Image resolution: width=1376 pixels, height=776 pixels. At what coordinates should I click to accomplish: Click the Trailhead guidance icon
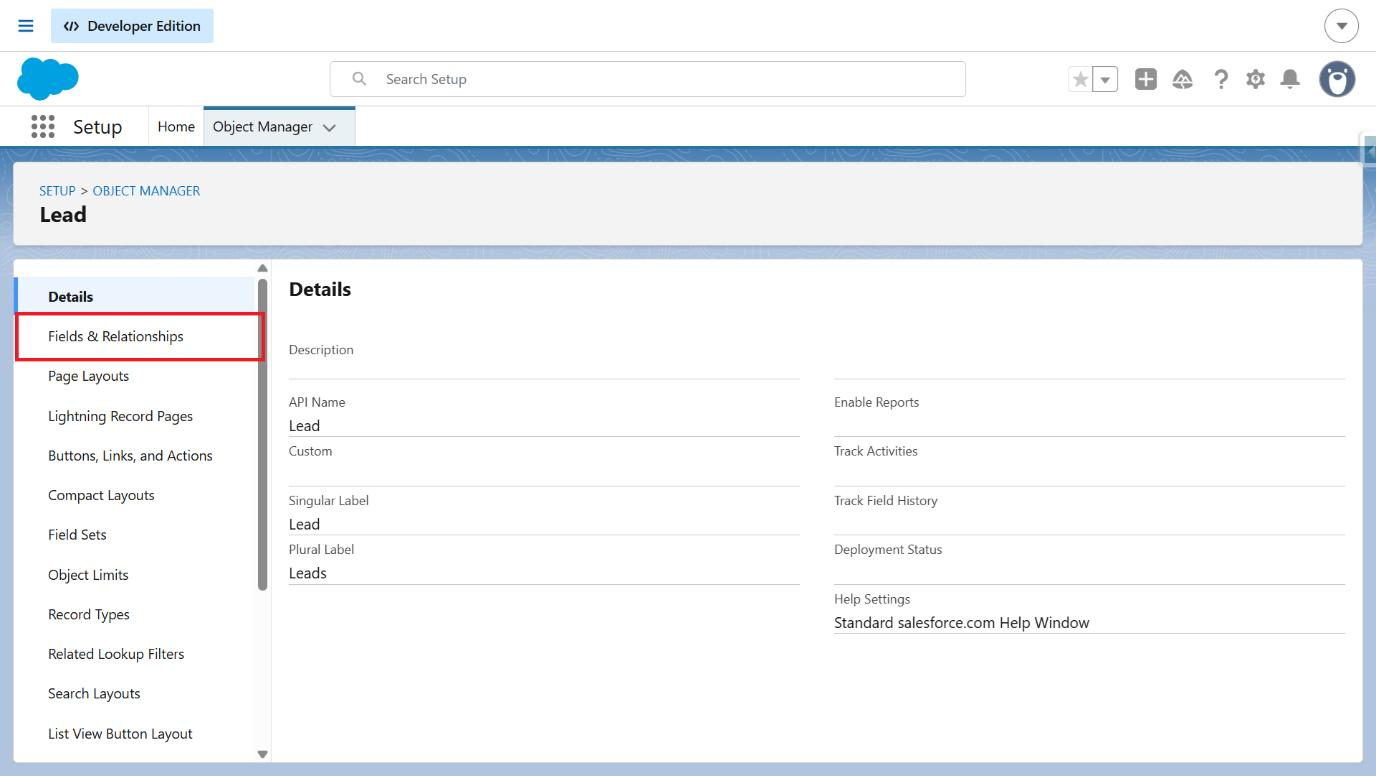coord(1183,79)
